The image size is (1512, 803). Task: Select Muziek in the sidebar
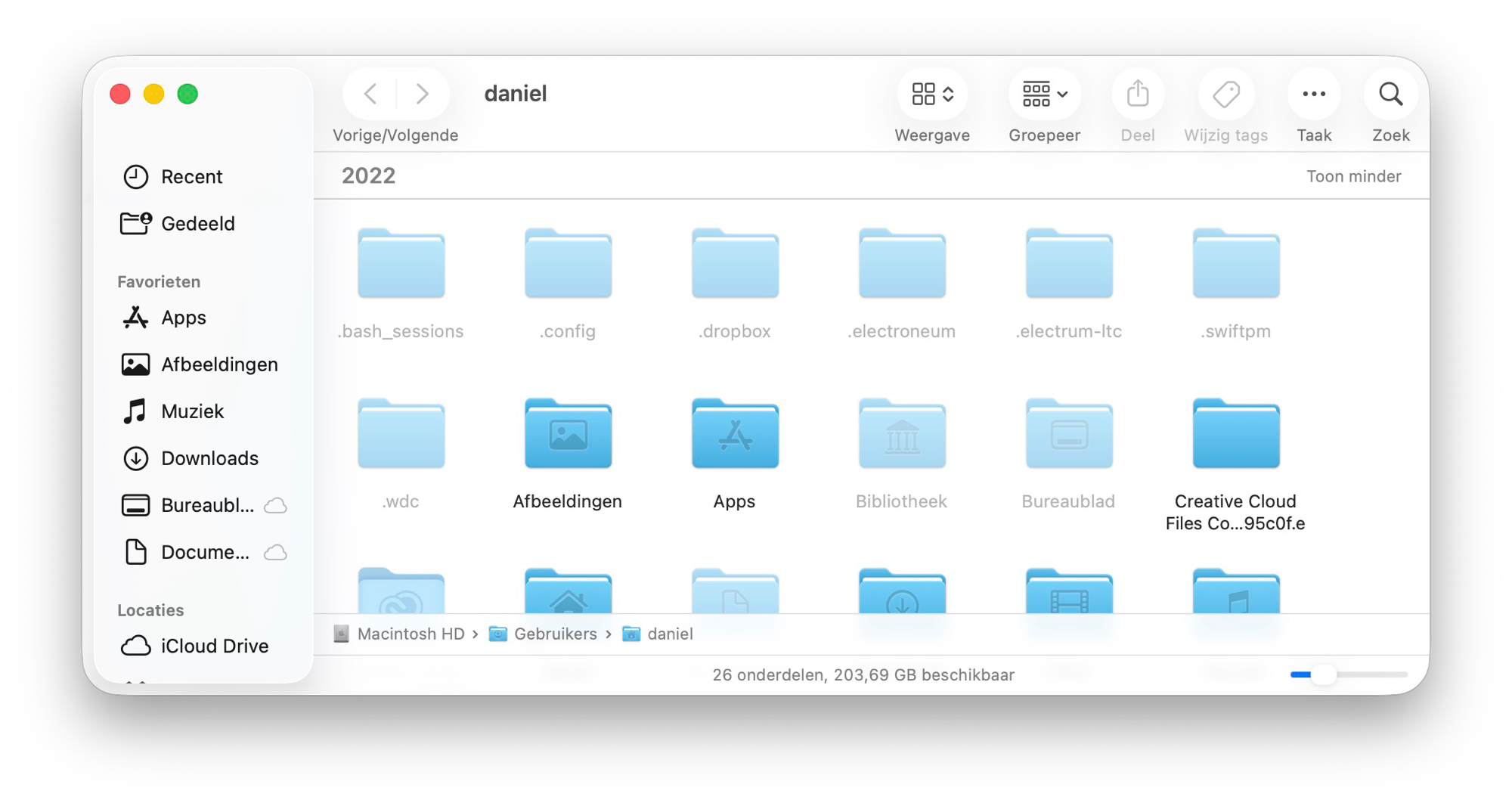click(x=192, y=411)
